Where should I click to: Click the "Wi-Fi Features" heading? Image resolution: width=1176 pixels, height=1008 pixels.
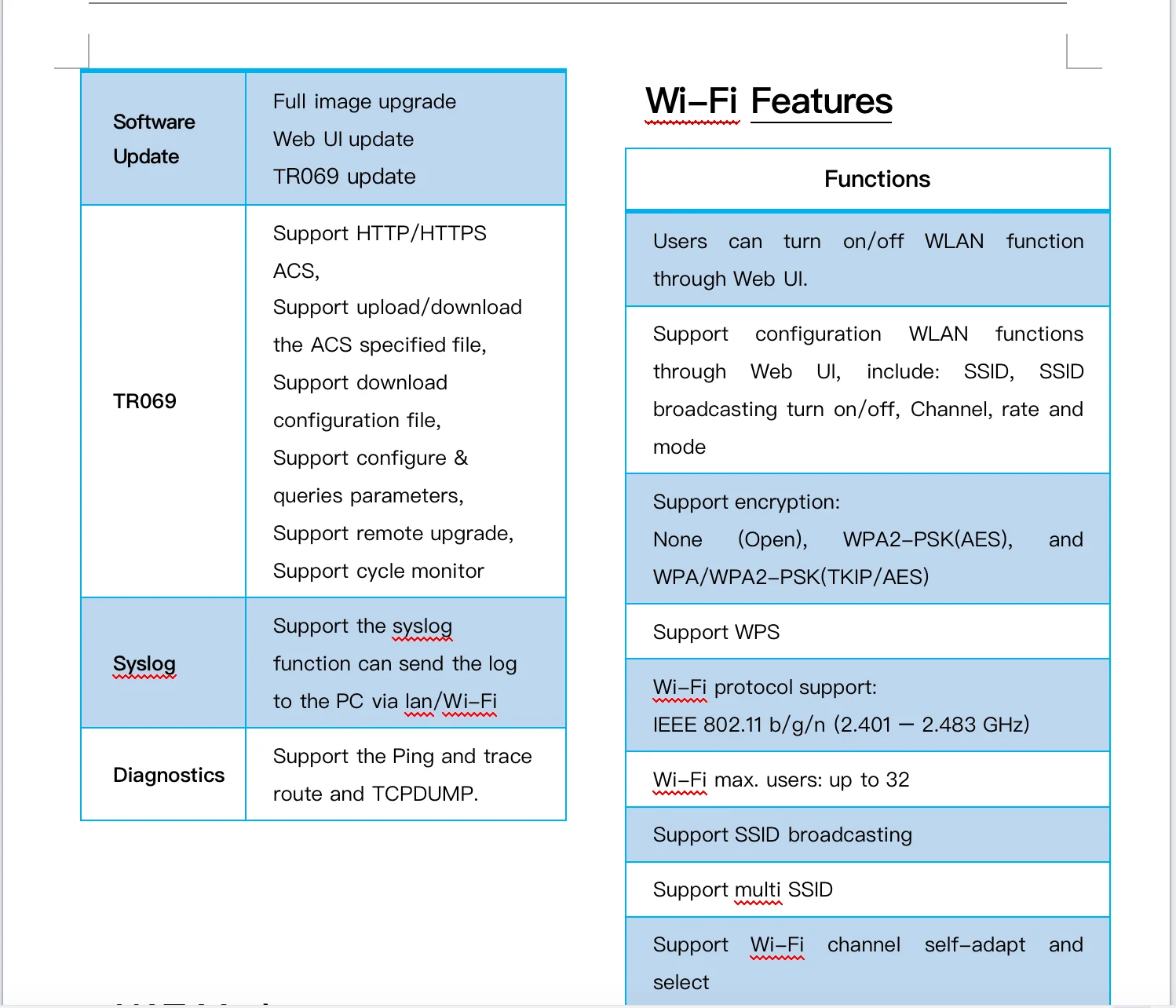(769, 101)
